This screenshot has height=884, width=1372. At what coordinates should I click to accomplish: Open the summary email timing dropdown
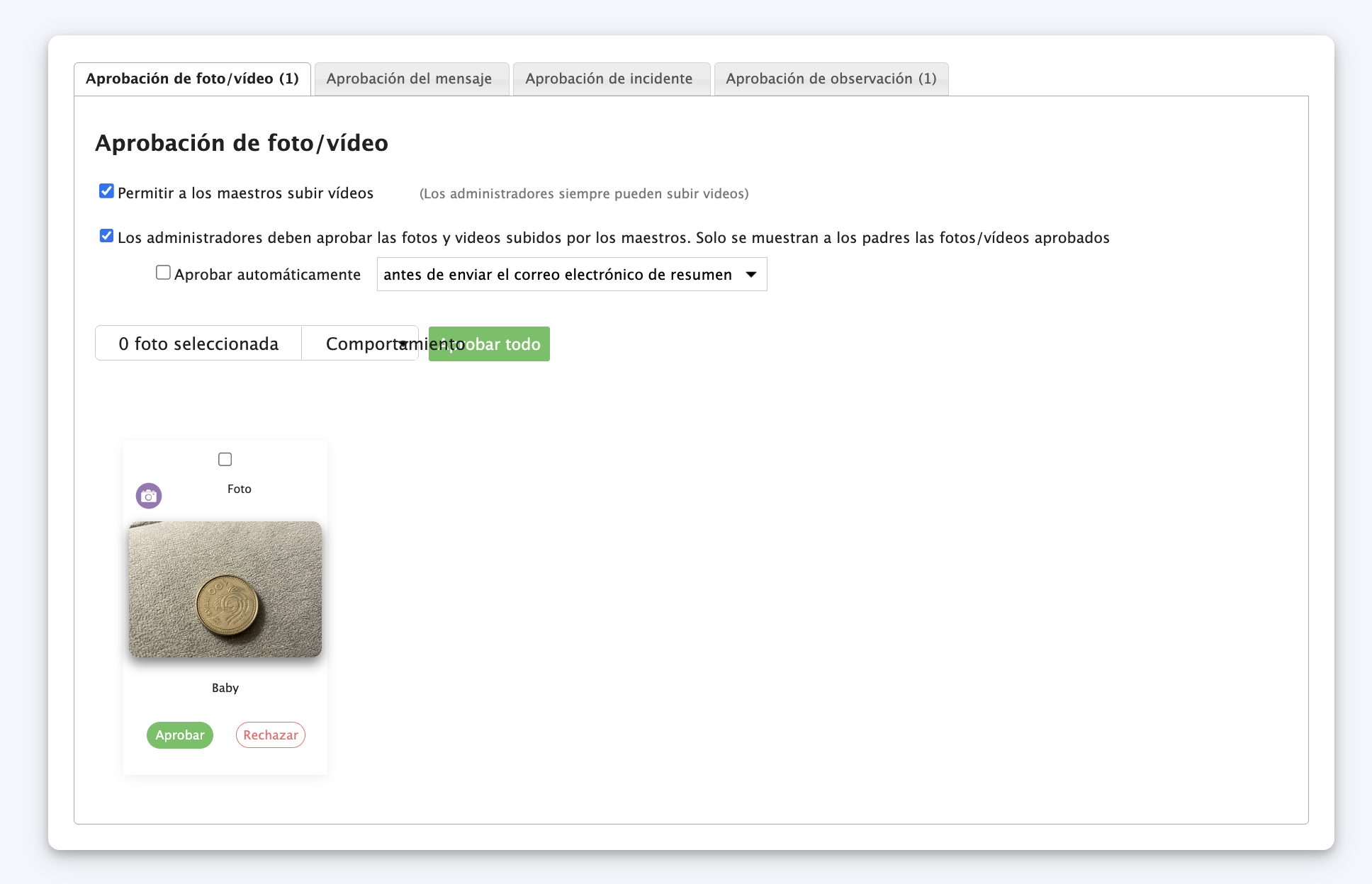click(571, 274)
